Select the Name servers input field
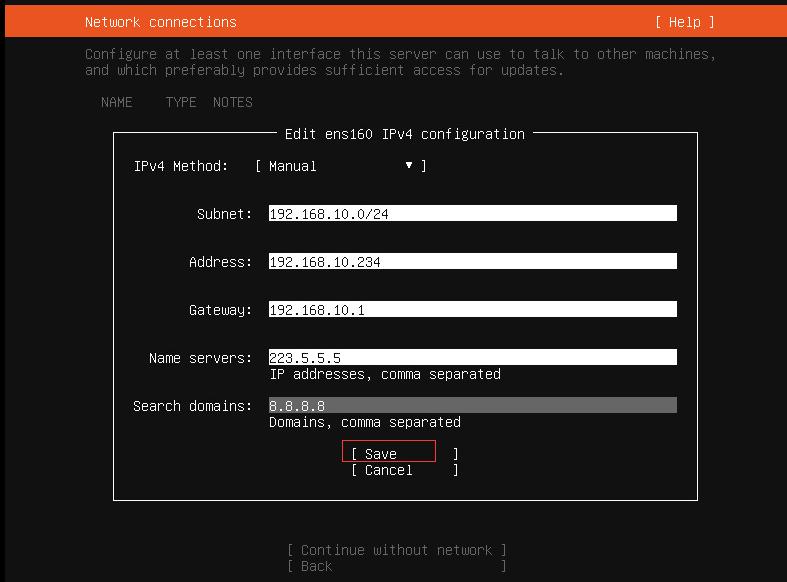This screenshot has height=582, width=787. pos(472,358)
